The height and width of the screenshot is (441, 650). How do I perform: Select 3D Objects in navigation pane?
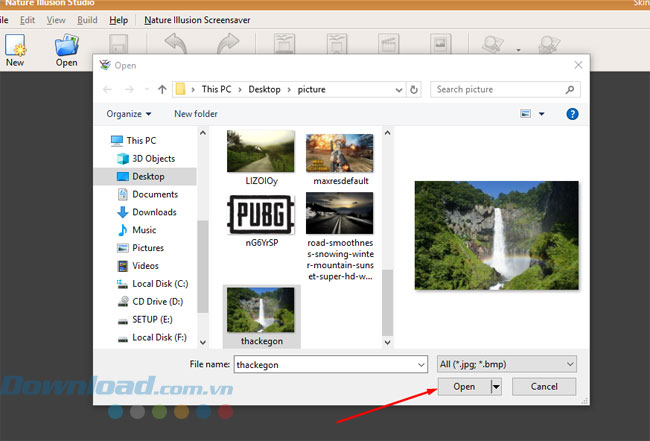pyautogui.click(x=153, y=158)
